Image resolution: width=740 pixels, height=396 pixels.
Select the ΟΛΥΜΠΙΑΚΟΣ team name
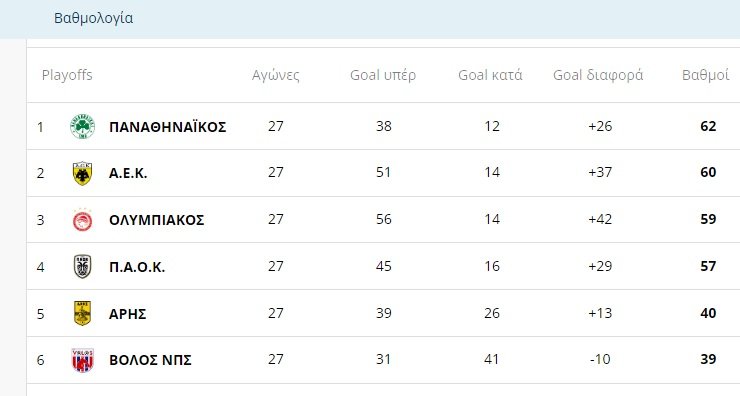pos(157,220)
